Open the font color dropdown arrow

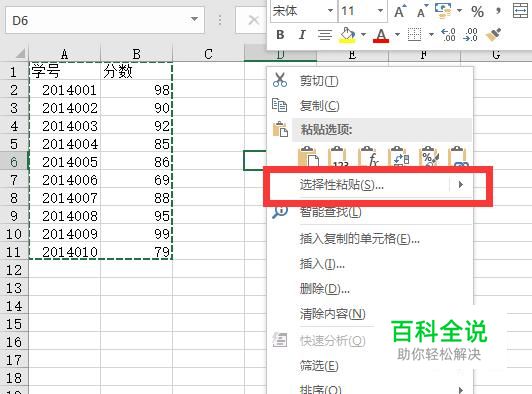397,35
